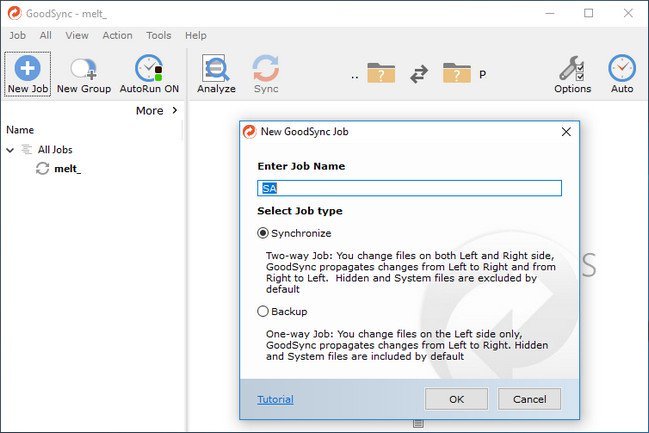
Task: Open the left folder selector icon
Action: coord(381,73)
